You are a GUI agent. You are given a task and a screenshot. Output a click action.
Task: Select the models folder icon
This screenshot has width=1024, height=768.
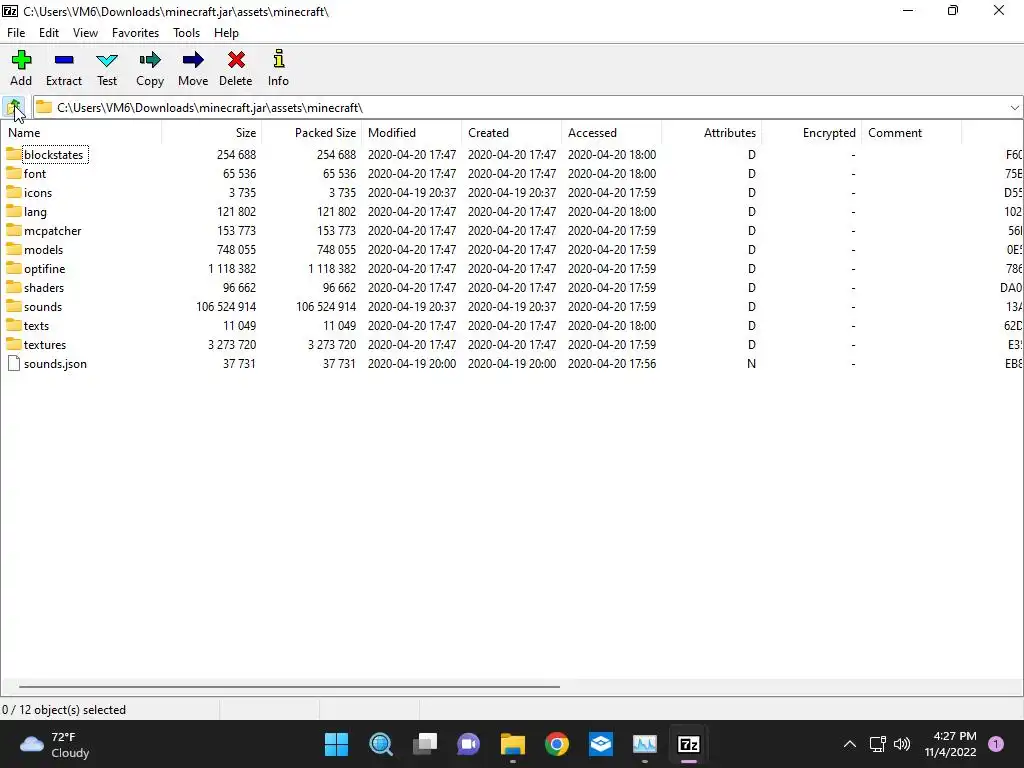click(14, 249)
